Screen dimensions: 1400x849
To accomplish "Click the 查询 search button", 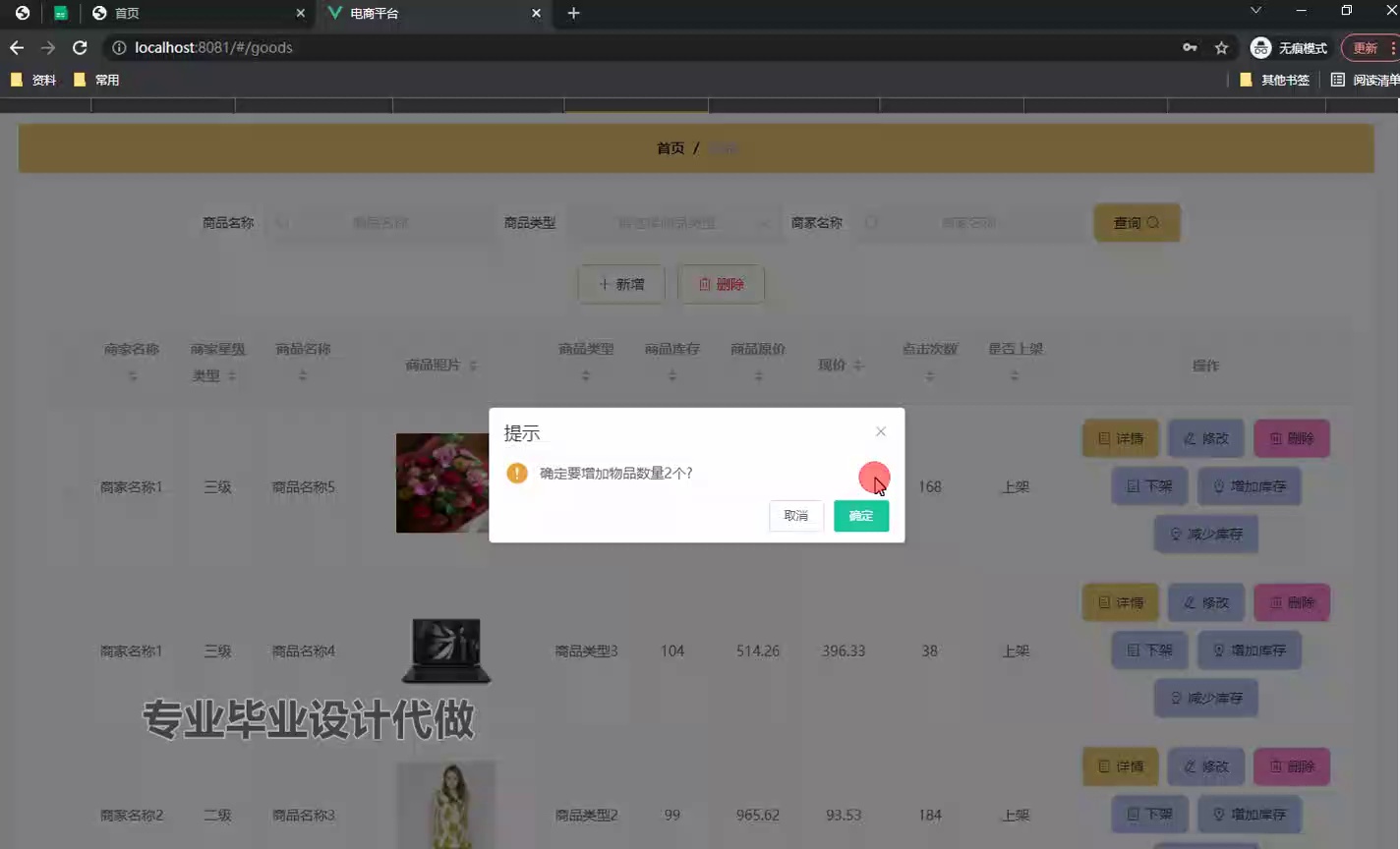I will [x=1137, y=223].
